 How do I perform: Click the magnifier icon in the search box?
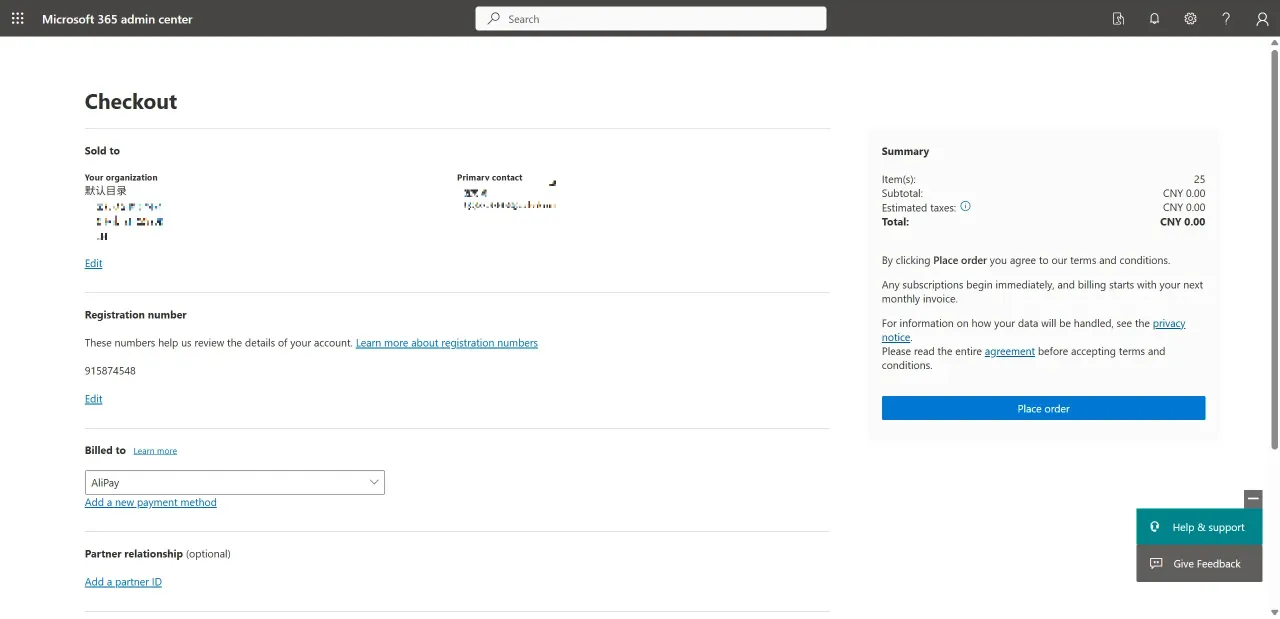pos(494,19)
